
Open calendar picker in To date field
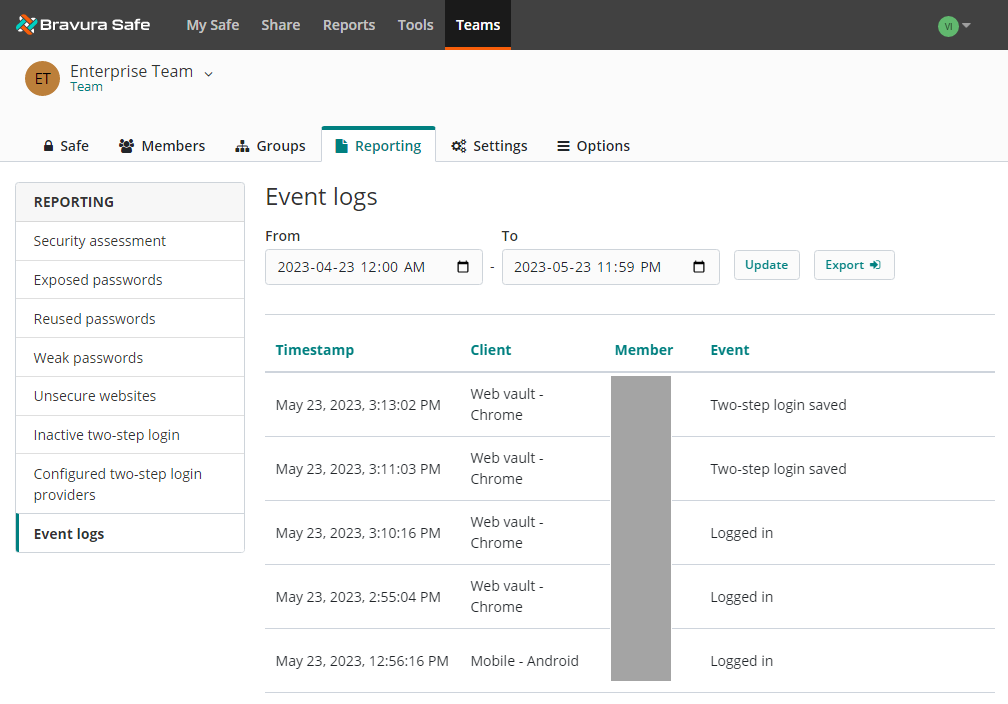699,267
